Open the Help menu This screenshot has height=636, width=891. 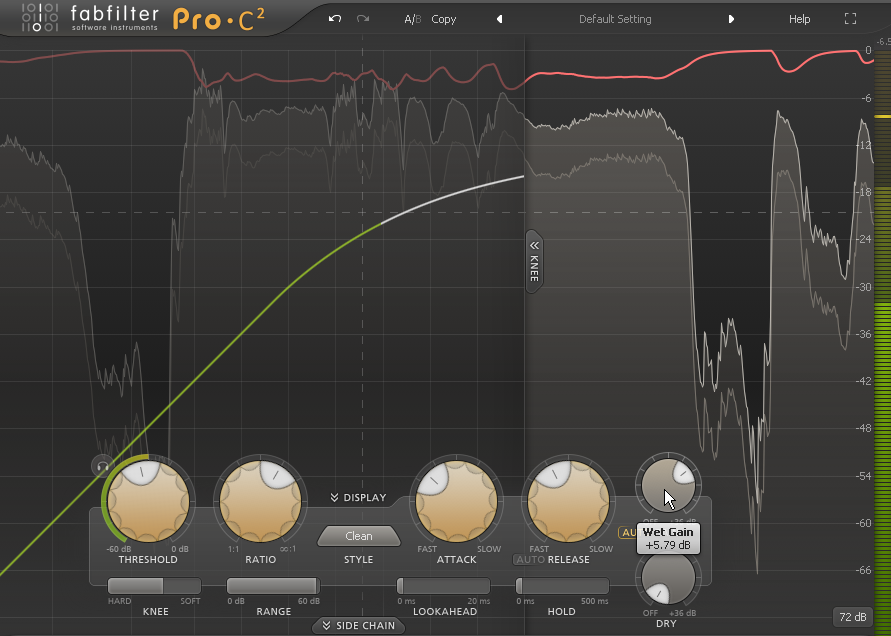799,19
